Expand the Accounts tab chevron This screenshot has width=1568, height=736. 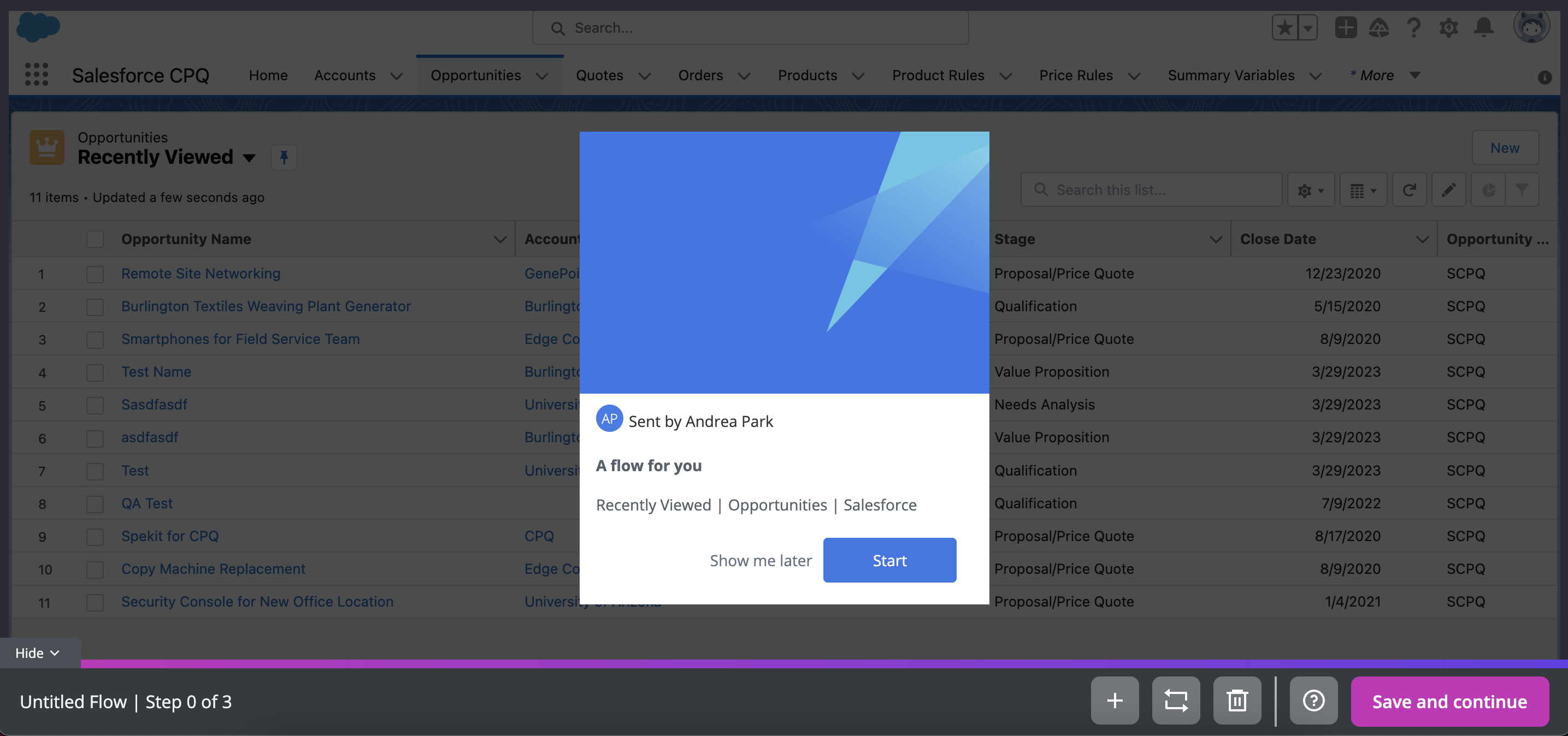click(x=396, y=76)
